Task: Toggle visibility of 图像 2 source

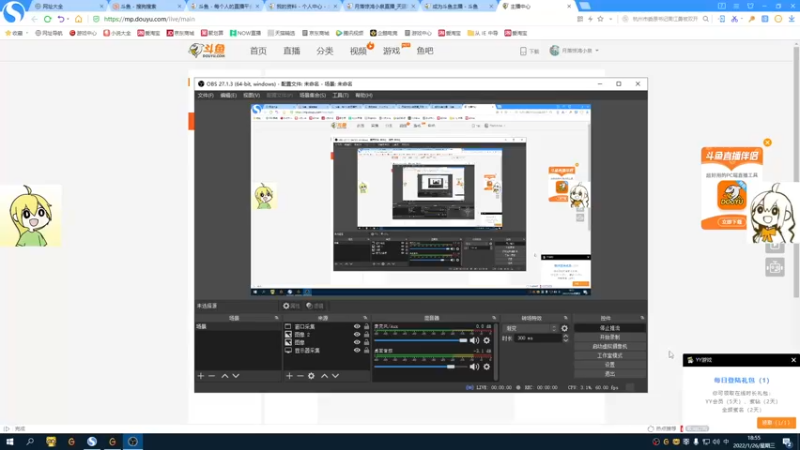Action: [x=357, y=335]
